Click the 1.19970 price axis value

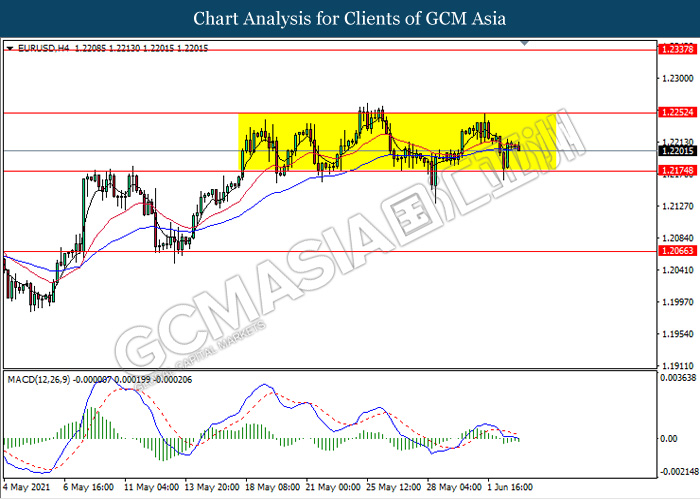(678, 302)
